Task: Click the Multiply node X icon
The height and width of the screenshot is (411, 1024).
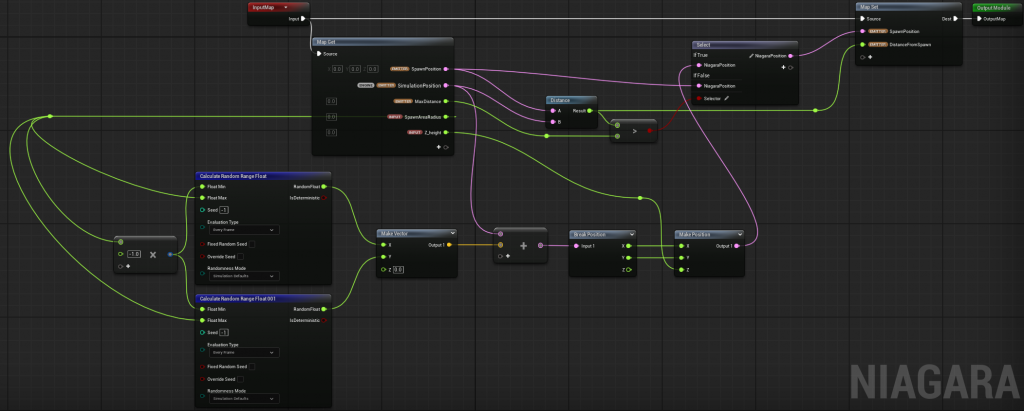Action: pyautogui.click(x=151, y=254)
